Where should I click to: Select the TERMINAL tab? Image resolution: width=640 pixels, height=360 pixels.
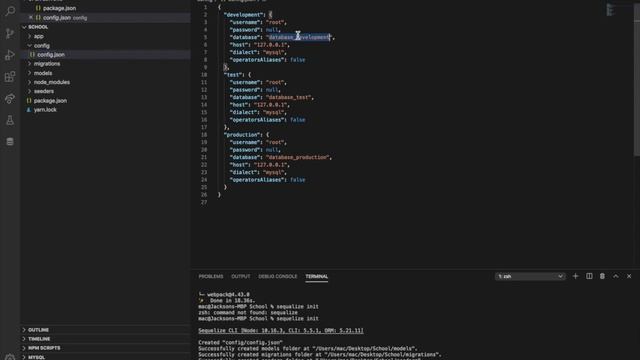pos(317,276)
